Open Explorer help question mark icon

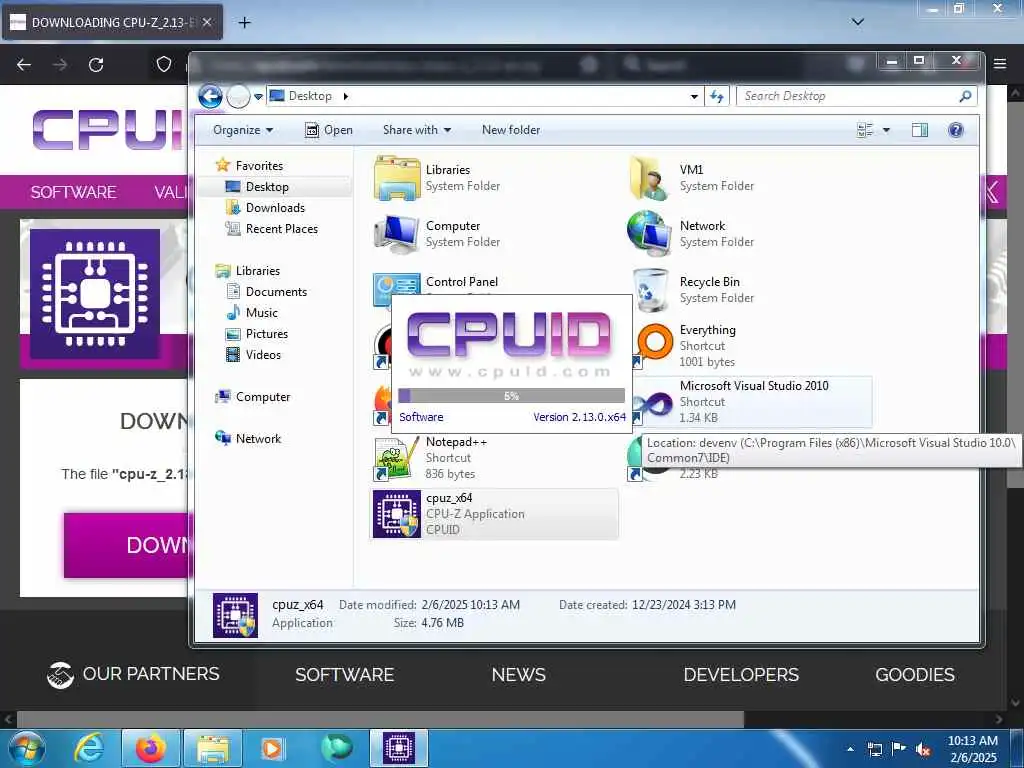(x=955, y=130)
